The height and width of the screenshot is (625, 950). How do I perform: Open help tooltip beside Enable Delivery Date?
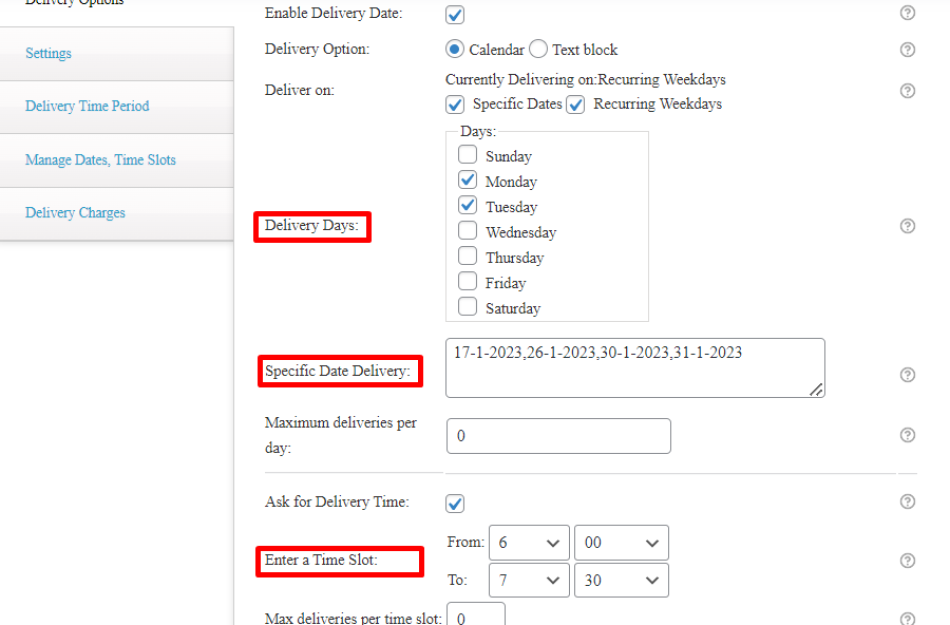click(x=907, y=14)
